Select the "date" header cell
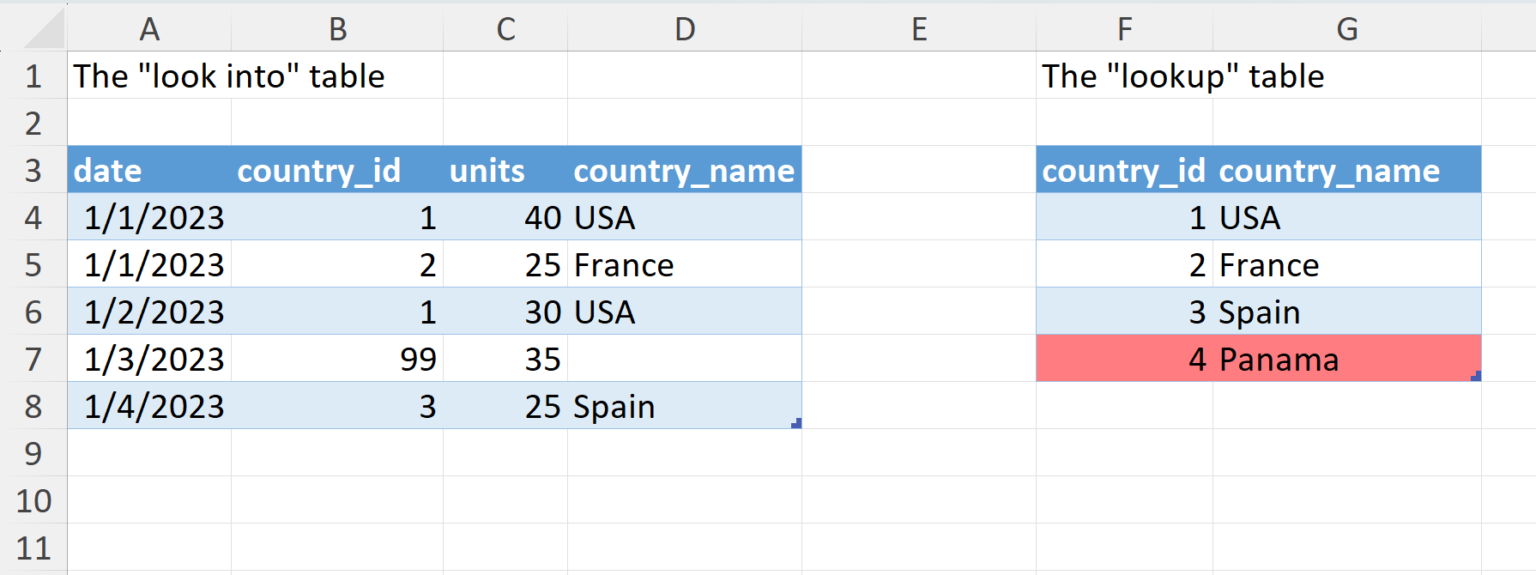Image resolution: width=1536 pixels, height=575 pixels. click(149, 171)
